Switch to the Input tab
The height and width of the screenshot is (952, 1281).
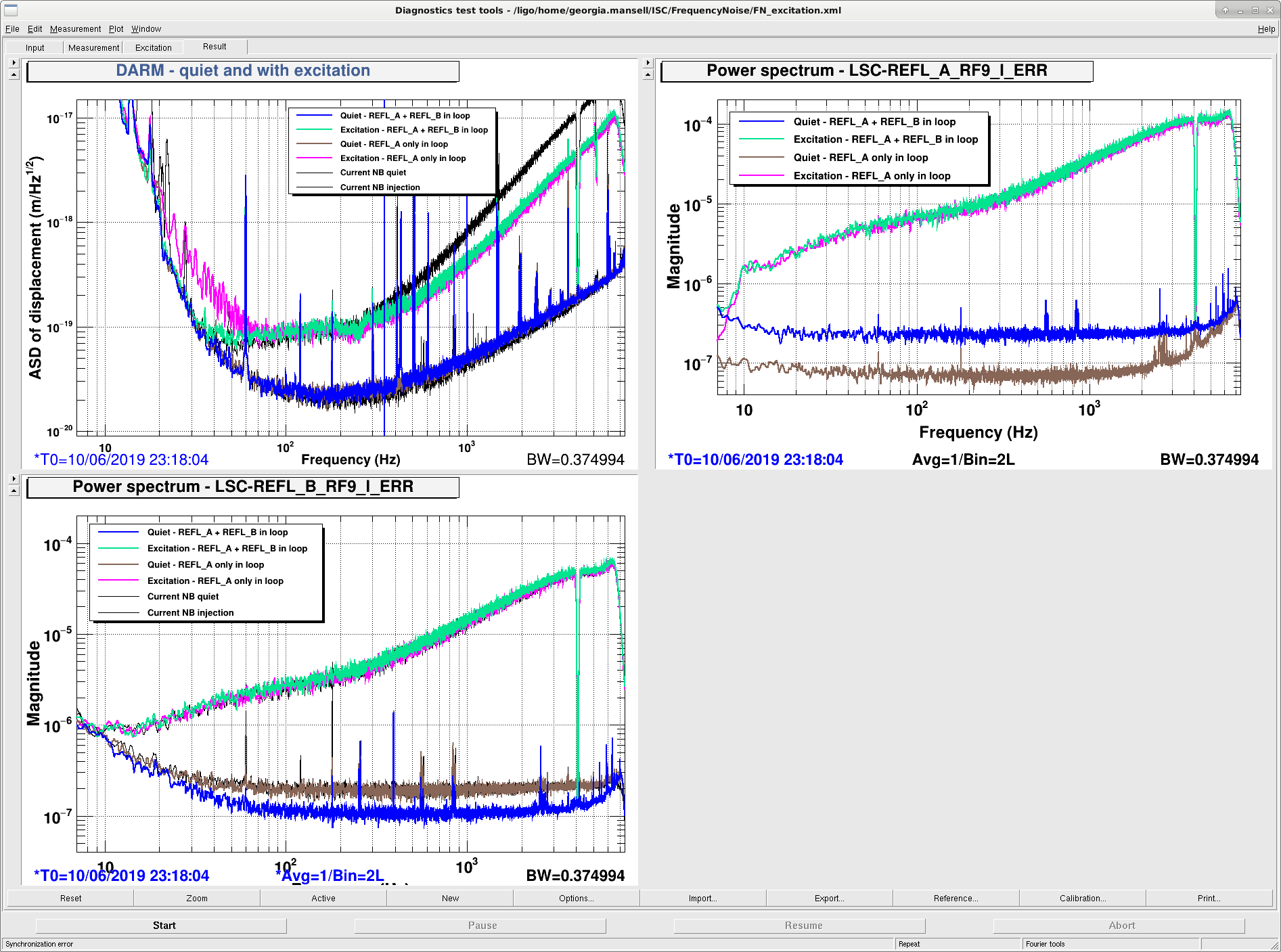pos(35,47)
